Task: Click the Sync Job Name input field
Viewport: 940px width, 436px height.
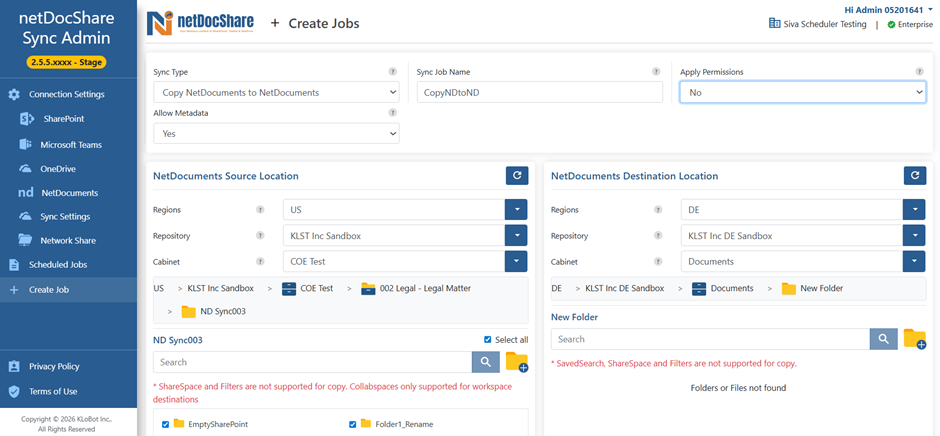Action: pyautogui.click(x=540, y=92)
